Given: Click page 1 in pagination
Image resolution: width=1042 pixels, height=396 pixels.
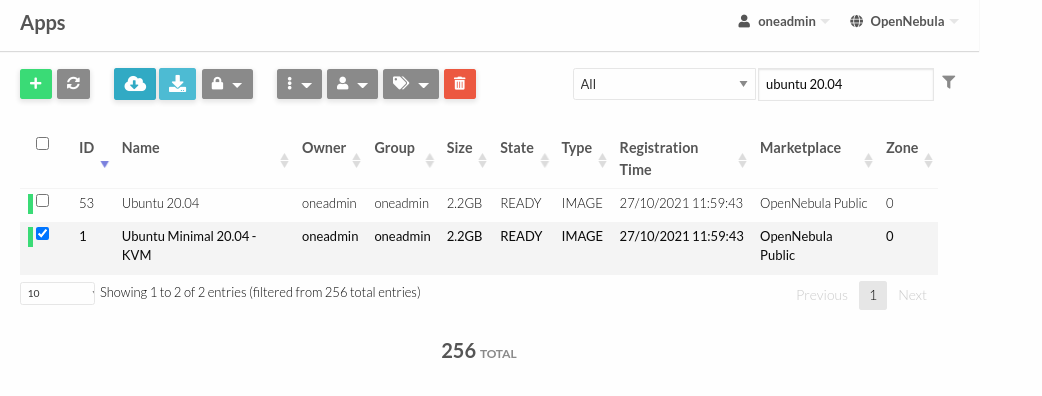Looking at the screenshot, I should click(x=873, y=295).
